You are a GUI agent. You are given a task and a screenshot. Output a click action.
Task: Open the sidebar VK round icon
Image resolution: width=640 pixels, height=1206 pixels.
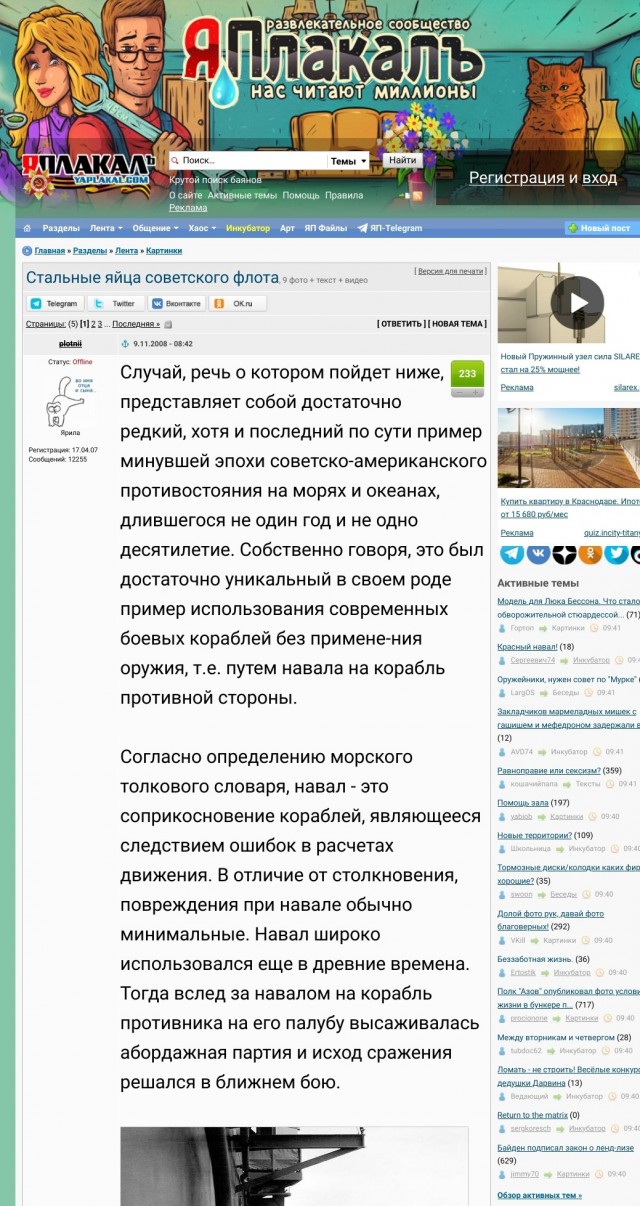[x=538, y=553]
